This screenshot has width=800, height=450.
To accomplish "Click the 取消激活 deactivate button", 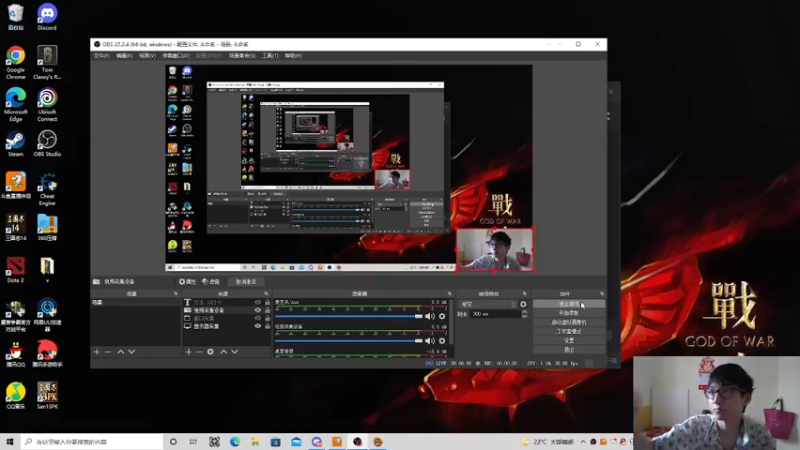I will click(246, 282).
